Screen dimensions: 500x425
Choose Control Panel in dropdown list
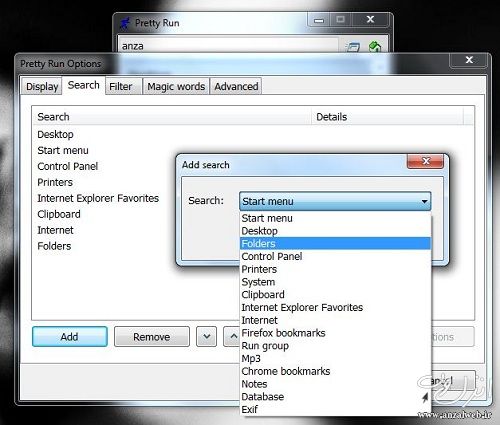(x=335, y=256)
